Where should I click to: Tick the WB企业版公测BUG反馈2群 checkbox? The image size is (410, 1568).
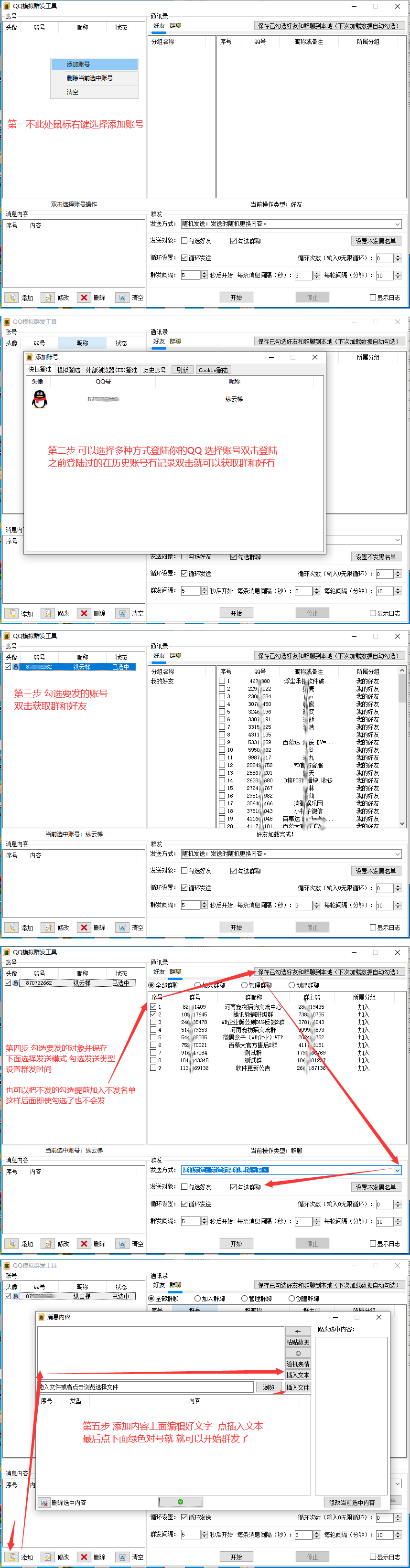153,1022
